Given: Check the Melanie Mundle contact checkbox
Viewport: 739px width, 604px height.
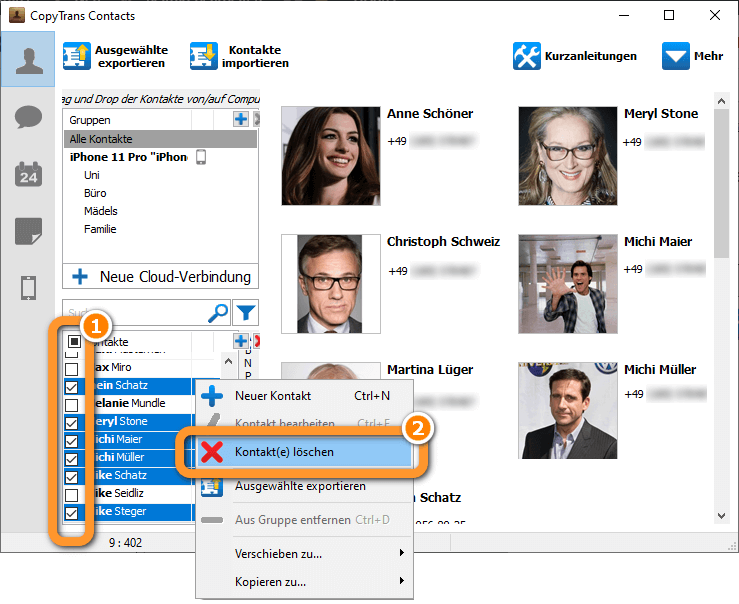Looking at the screenshot, I should (x=72, y=405).
